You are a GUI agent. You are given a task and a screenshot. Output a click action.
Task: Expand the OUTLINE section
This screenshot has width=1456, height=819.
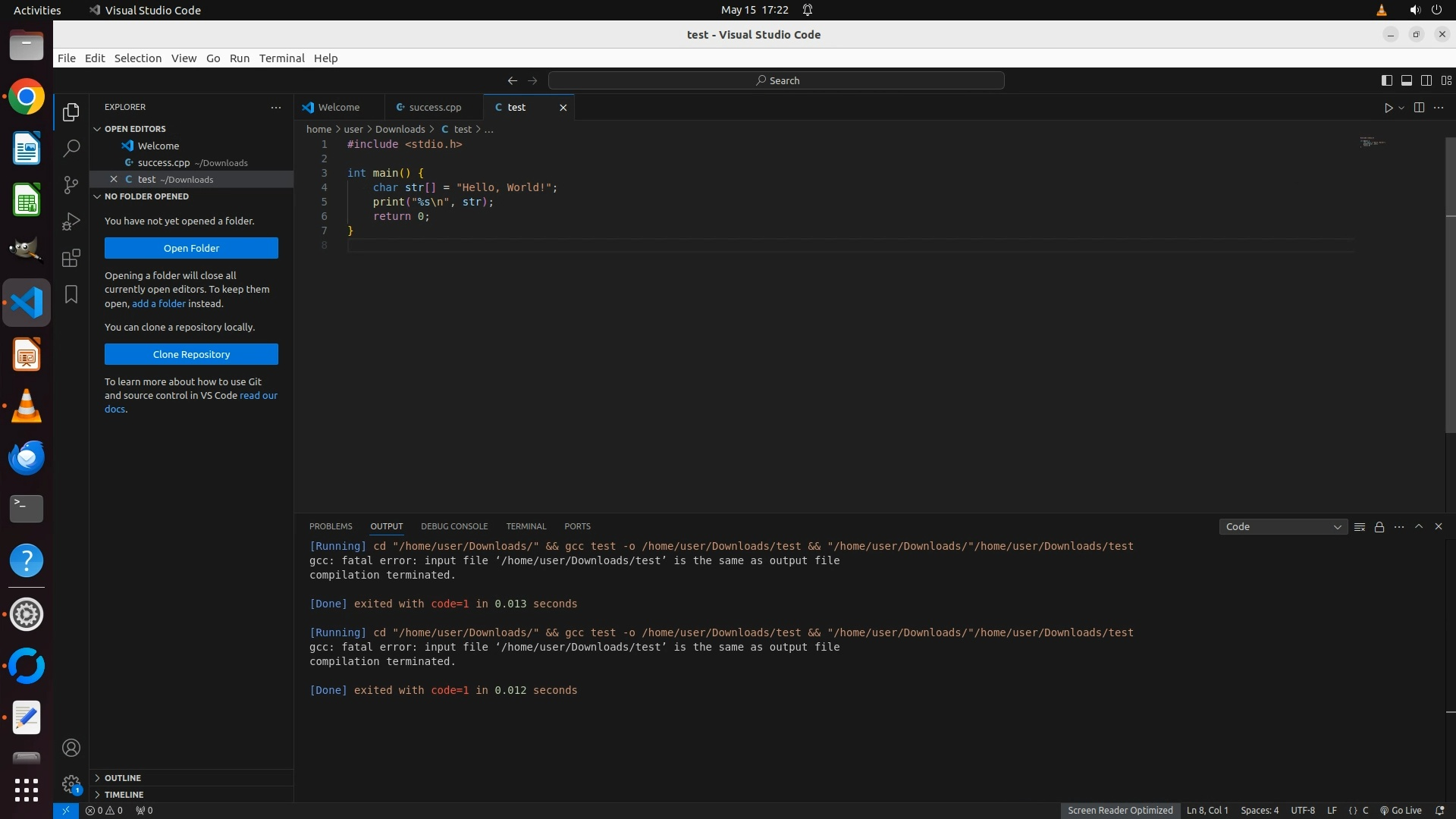(123, 778)
